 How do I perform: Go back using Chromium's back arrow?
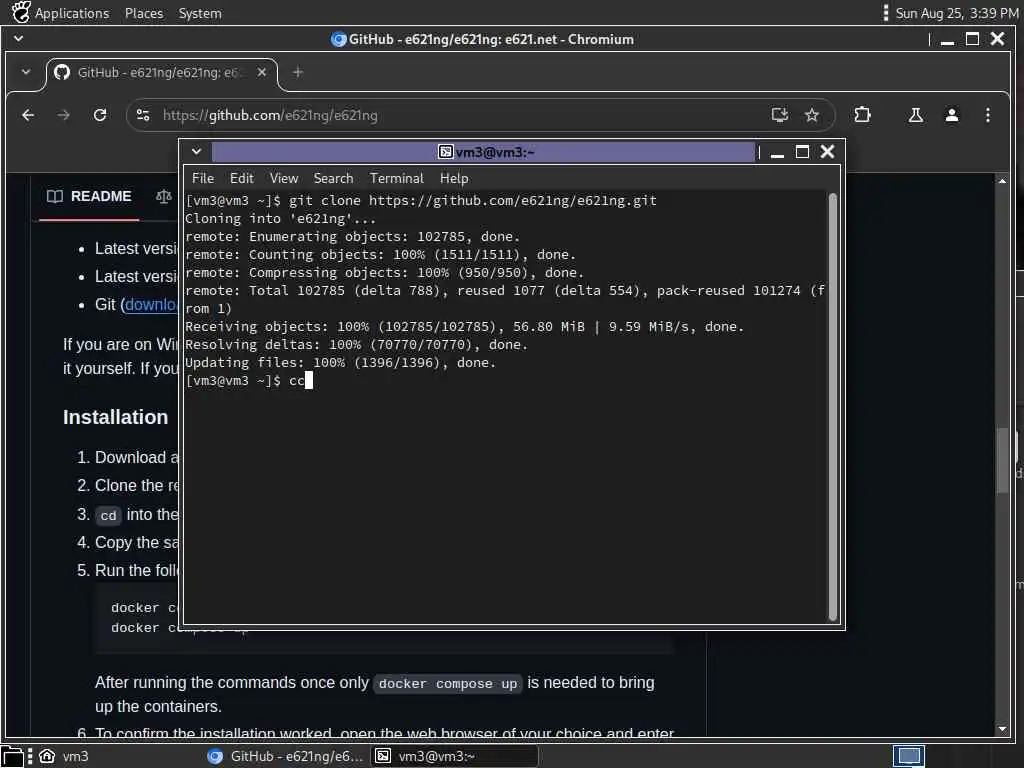pyautogui.click(x=28, y=116)
